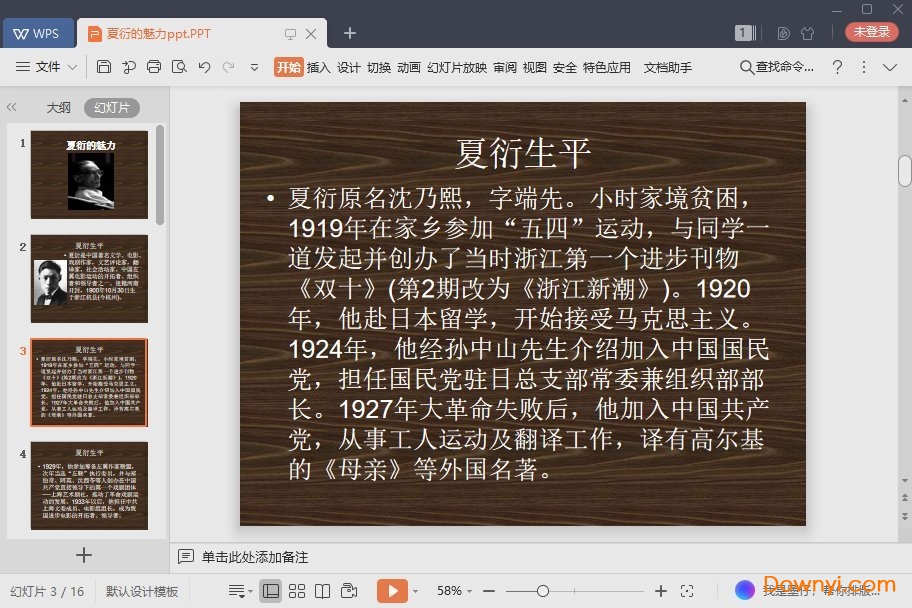Switch to 大纲 outline view

click(x=58, y=108)
